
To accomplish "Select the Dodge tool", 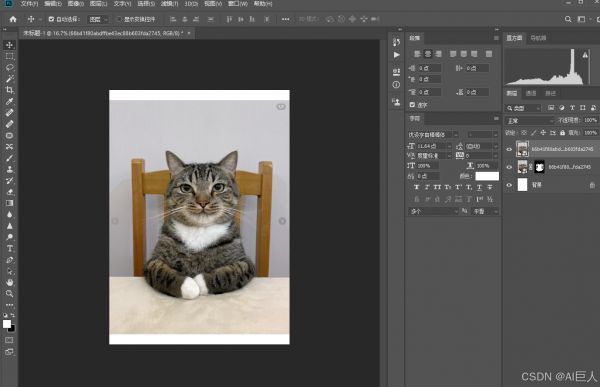I will (9, 237).
